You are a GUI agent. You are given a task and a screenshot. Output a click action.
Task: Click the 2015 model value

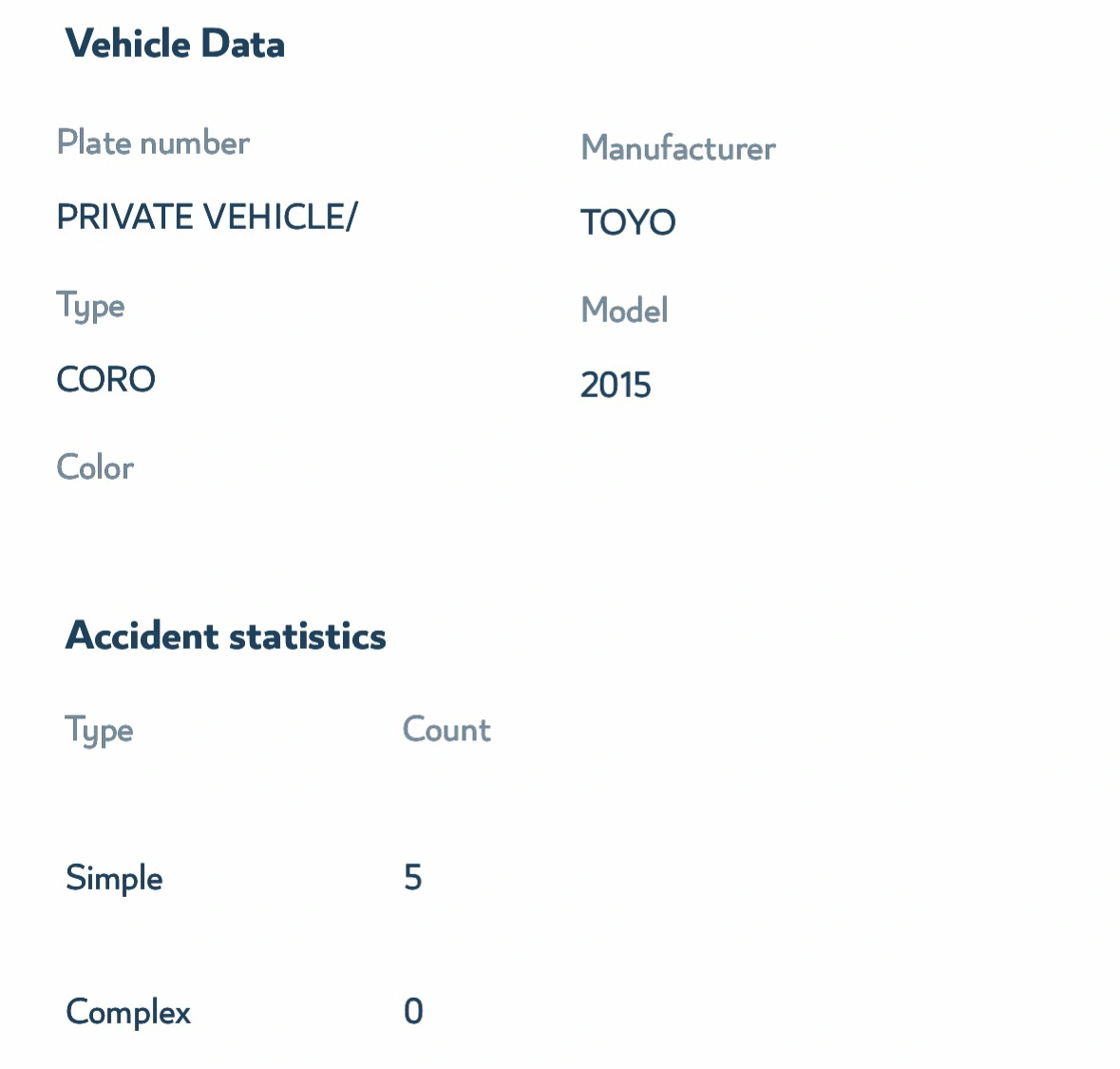pos(616,385)
